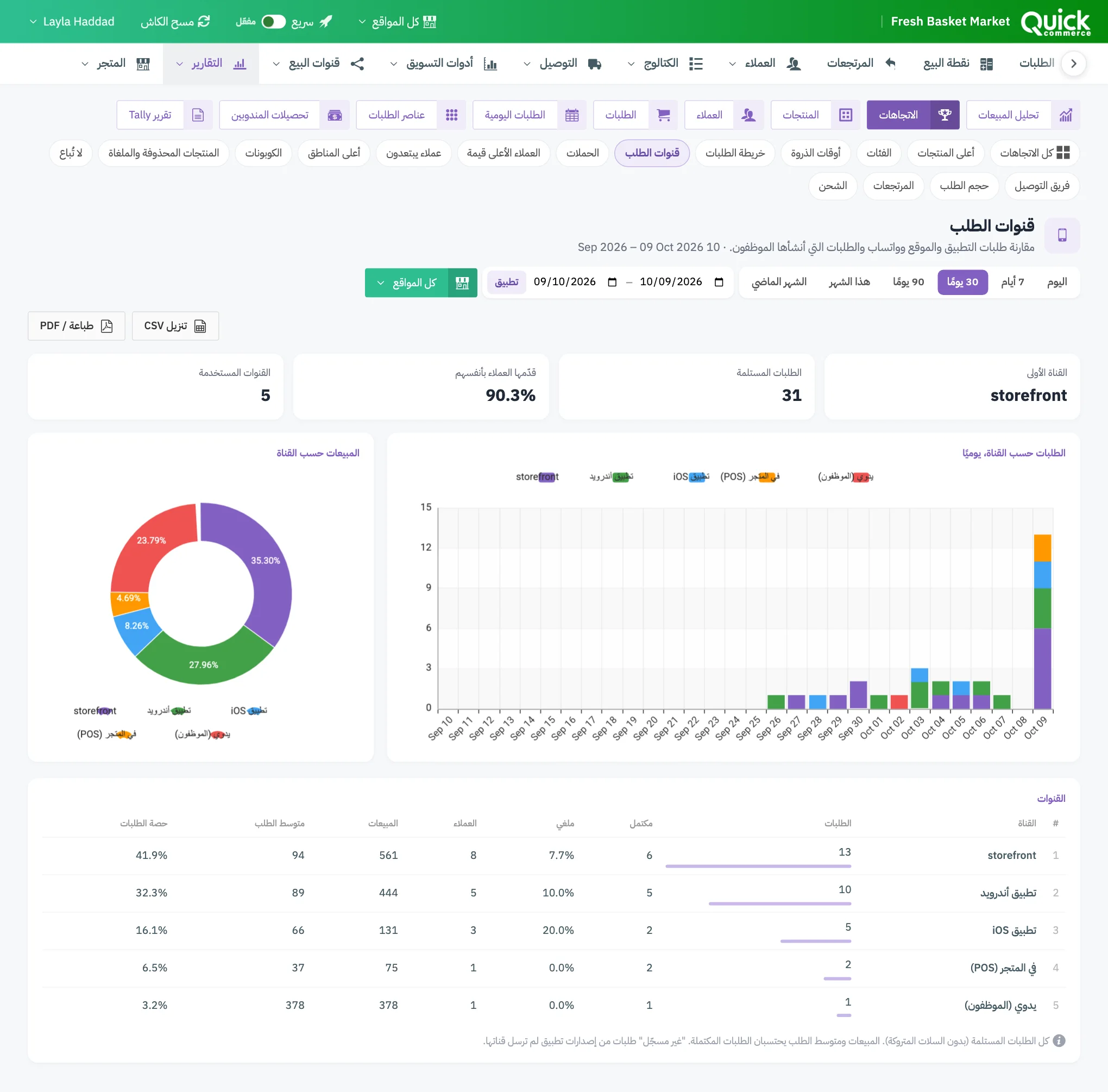Click the green 27.96% donut slice
This screenshot has height=1092, width=1108.
tap(203, 665)
